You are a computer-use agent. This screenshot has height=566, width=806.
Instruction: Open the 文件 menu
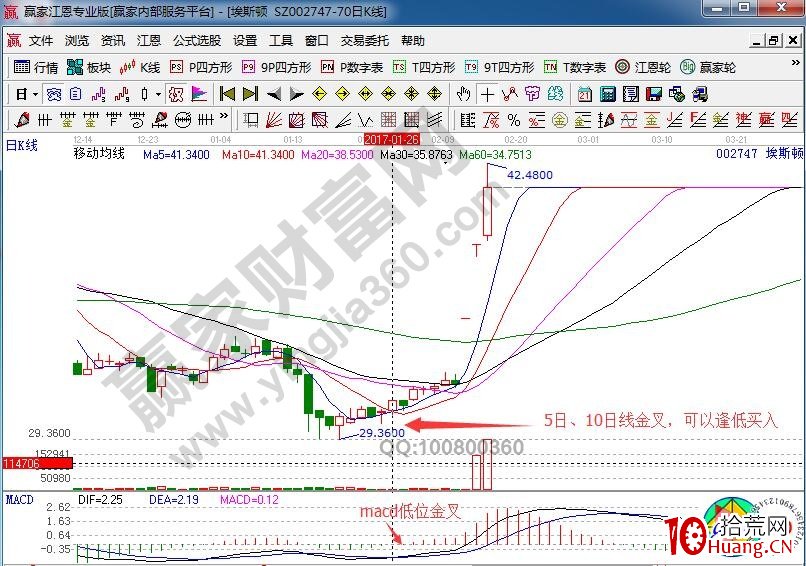pyautogui.click(x=41, y=41)
